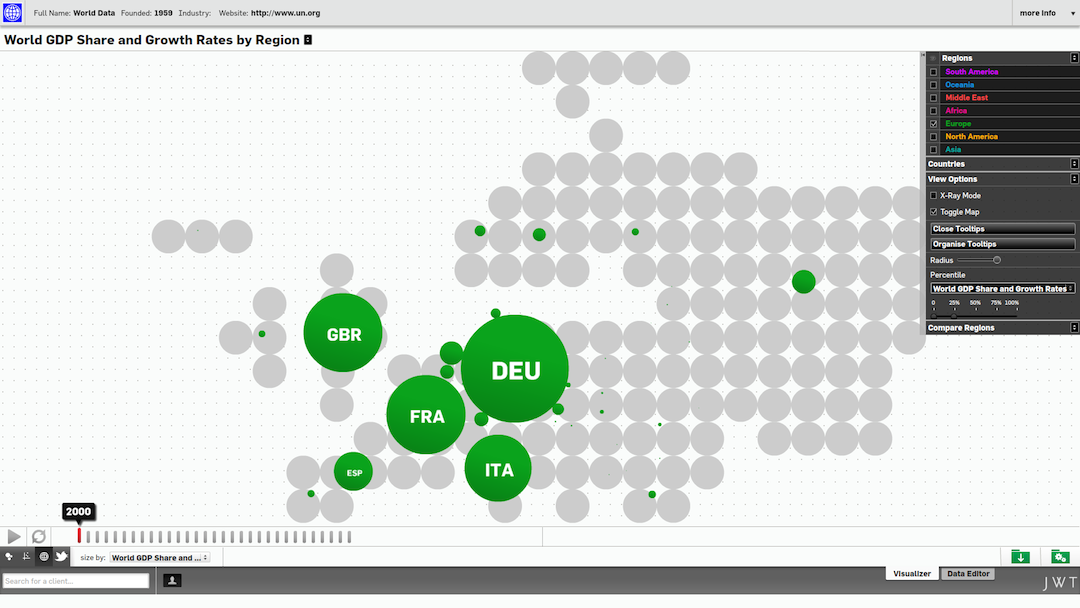Switch to the Data Editor tab

click(x=967, y=574)
